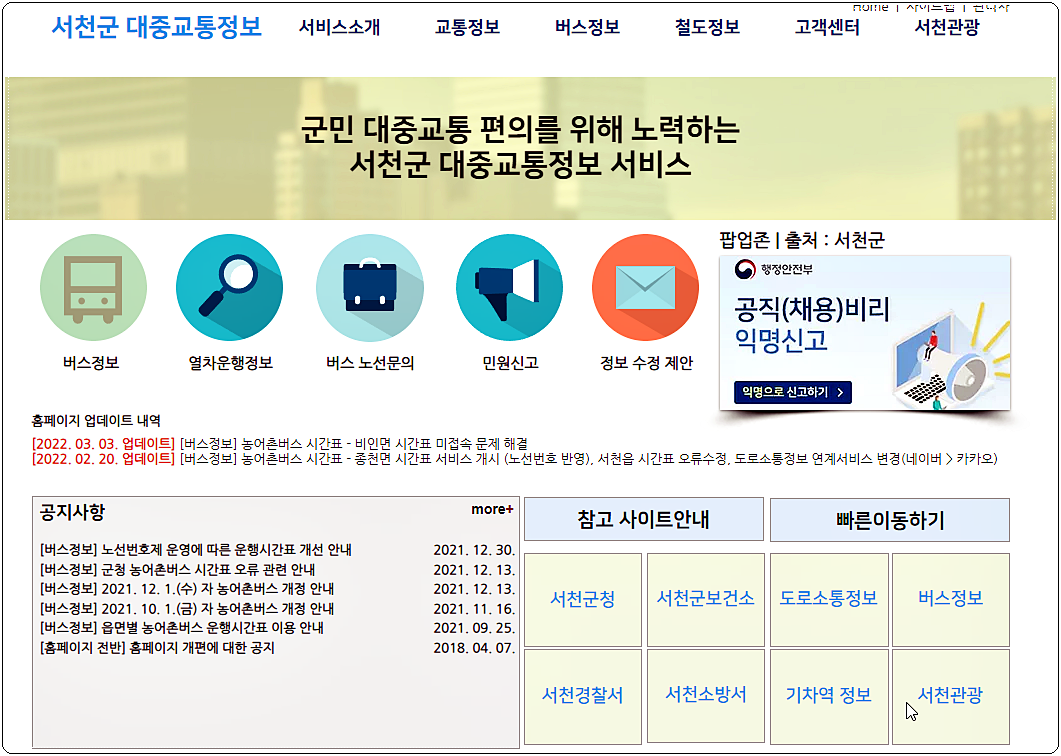The image size is (1061, 756).
Task: Open the 공직(채용)비리 익명신고 banner
Action: pyautogui.click(x=865, y=333)
